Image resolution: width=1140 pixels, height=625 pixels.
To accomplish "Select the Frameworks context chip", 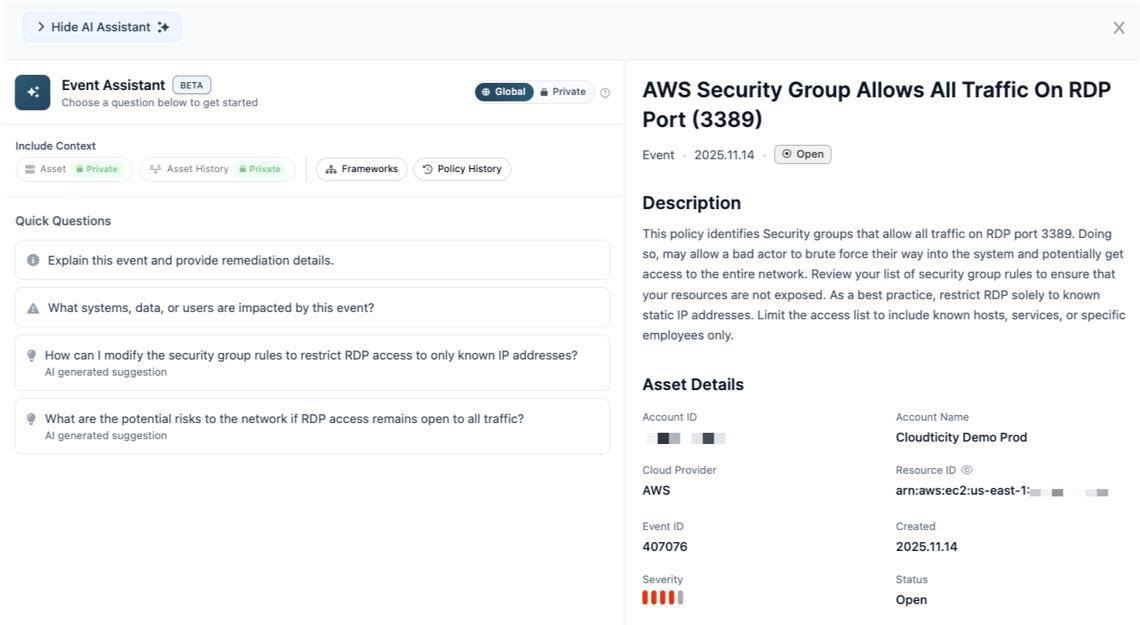I will pyautogui.click(x=360, y=169).
